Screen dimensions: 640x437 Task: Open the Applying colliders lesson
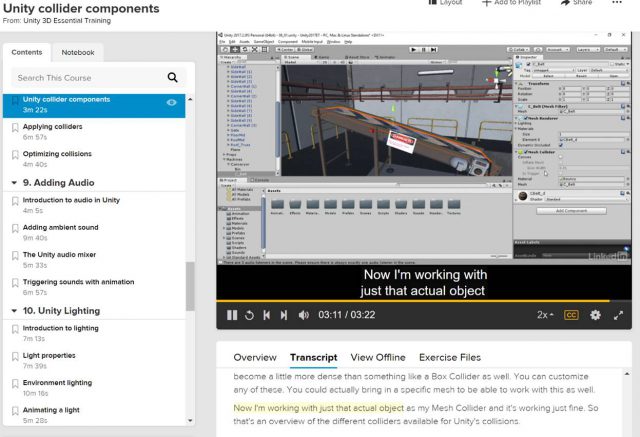[52, 126]
